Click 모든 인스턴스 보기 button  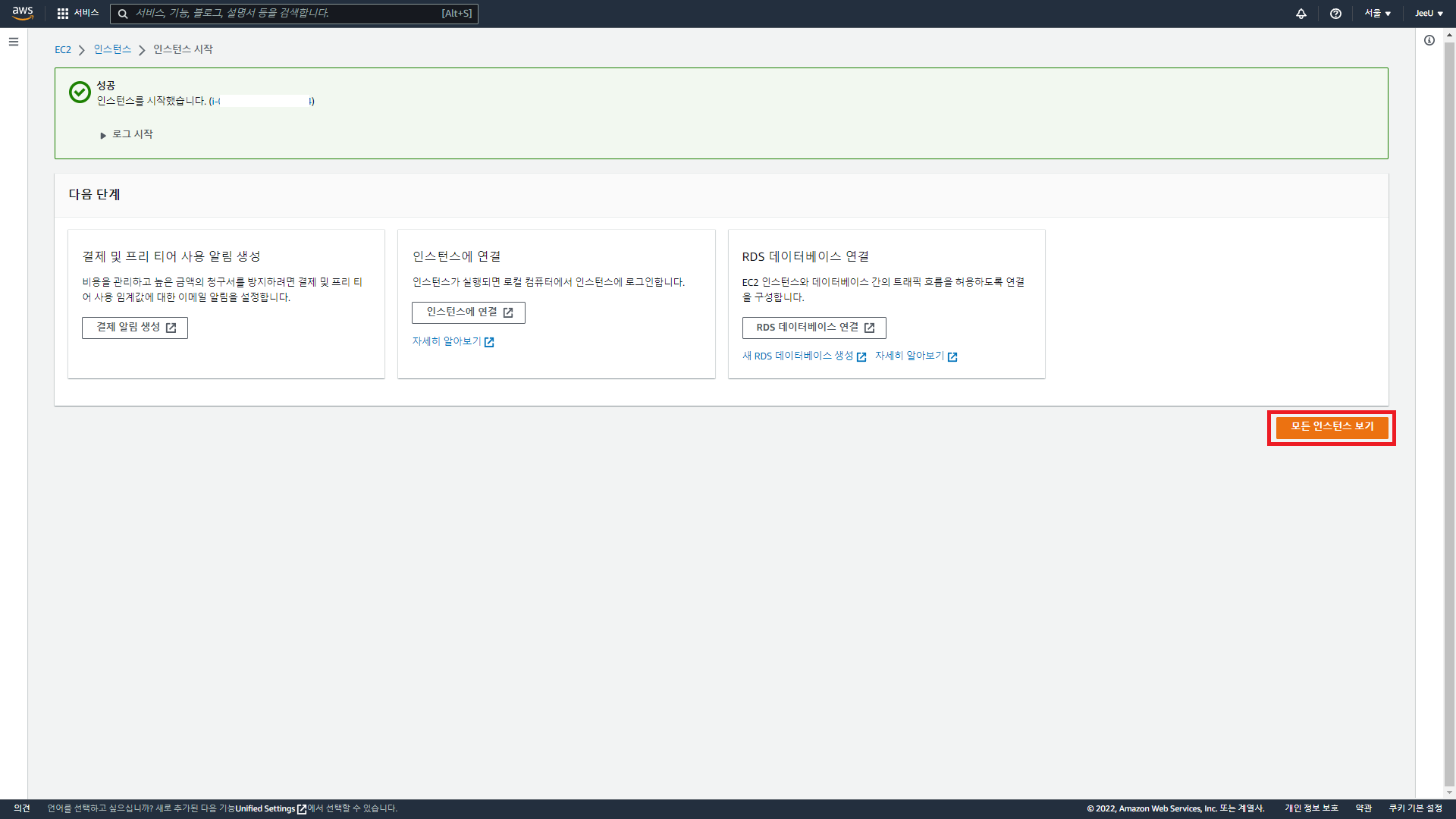tap(1332, 427)
